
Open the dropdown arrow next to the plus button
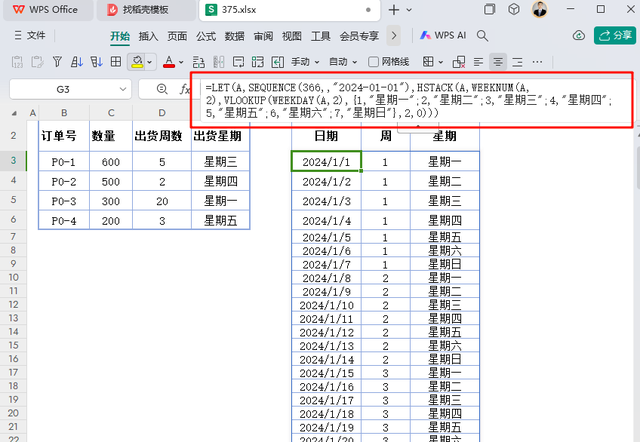pos(409,10)
